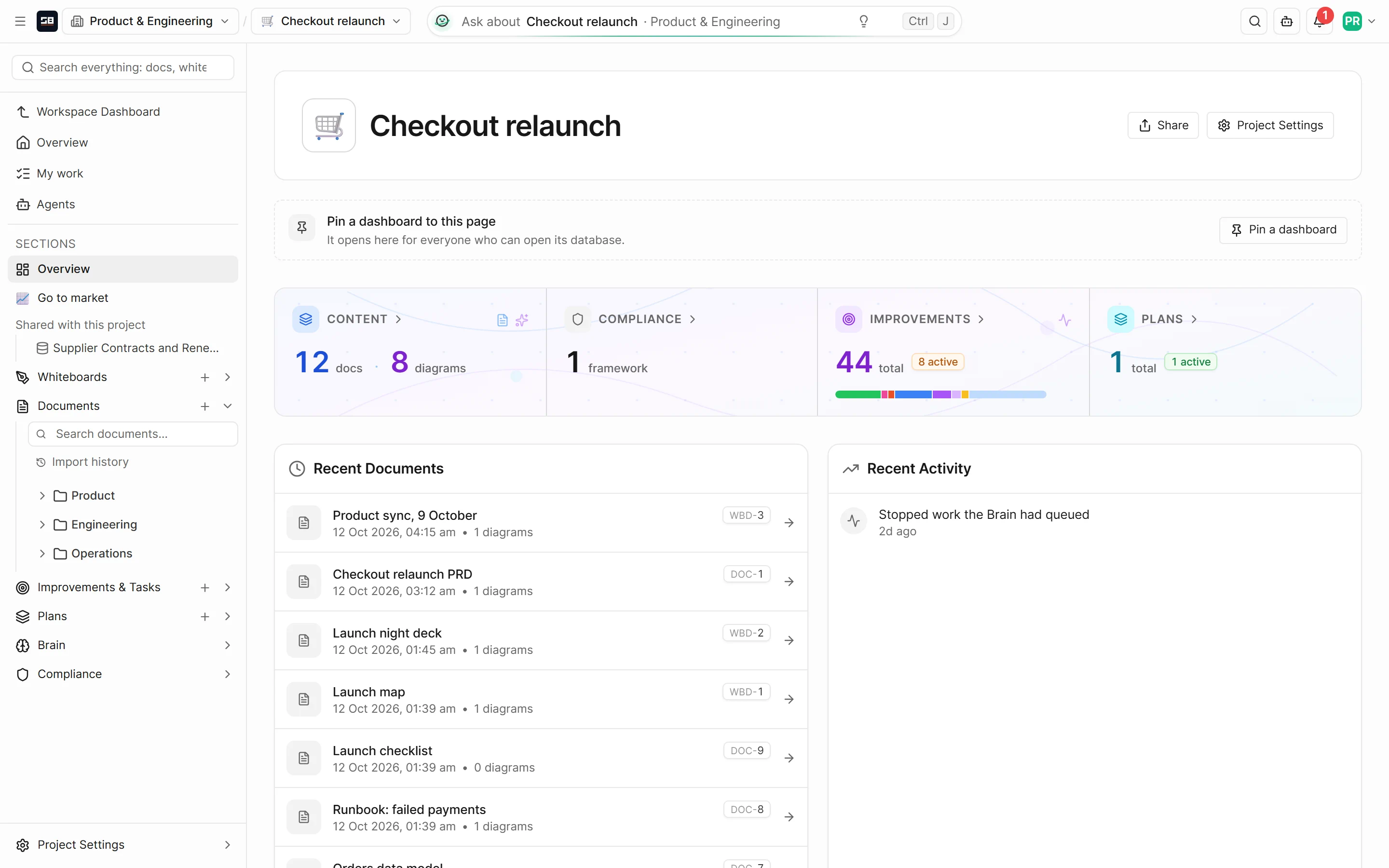This screenshot has width=1389, height=868.
Task: Add a new whiteboard with plus icon
Action: tap(205, 377)
